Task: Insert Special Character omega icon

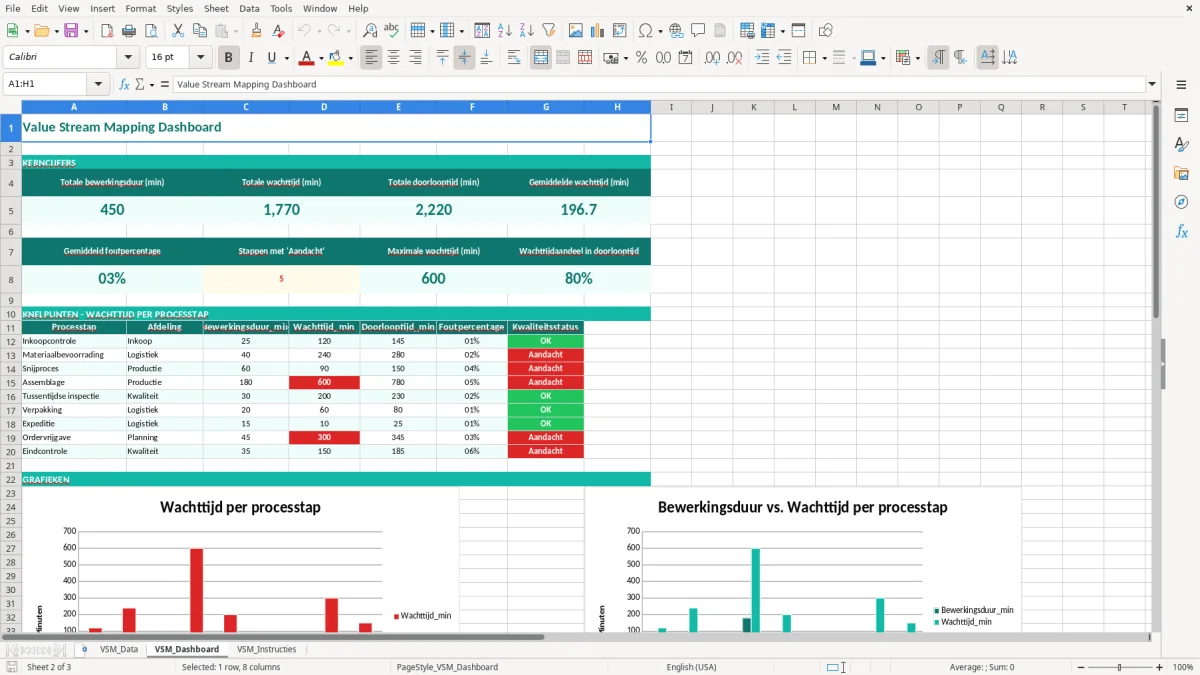Action: tap(645, 31)
